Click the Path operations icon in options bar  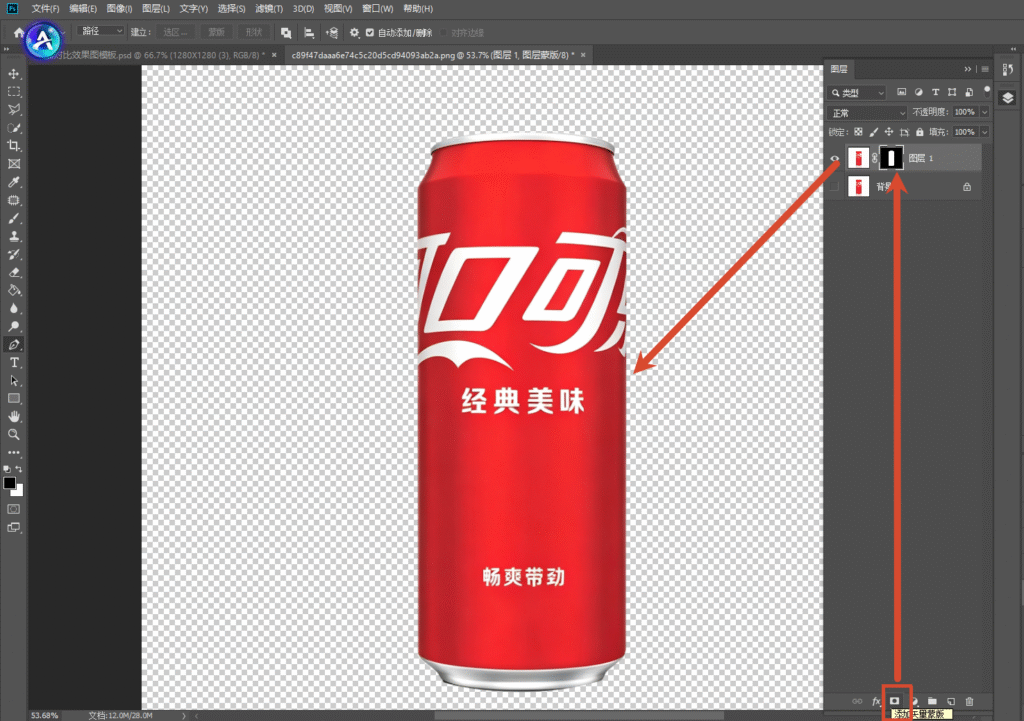coord(286,33)
